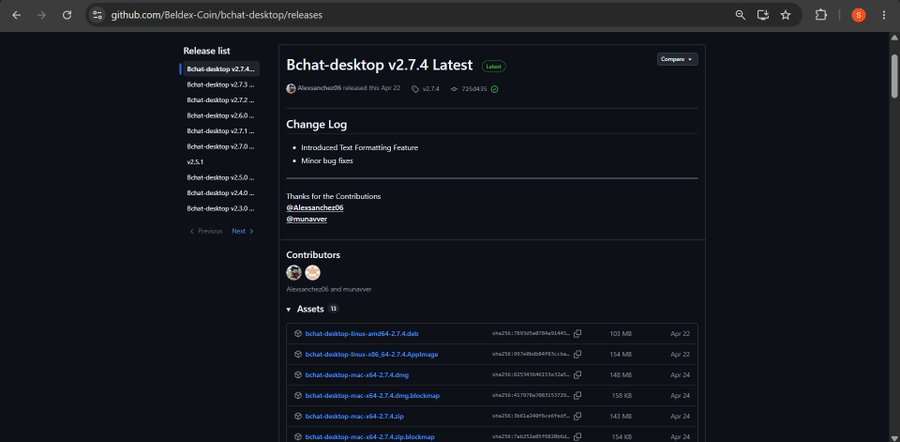
Task: Click the verified commit checkmark icon
Action: click(x=494, y=89)
